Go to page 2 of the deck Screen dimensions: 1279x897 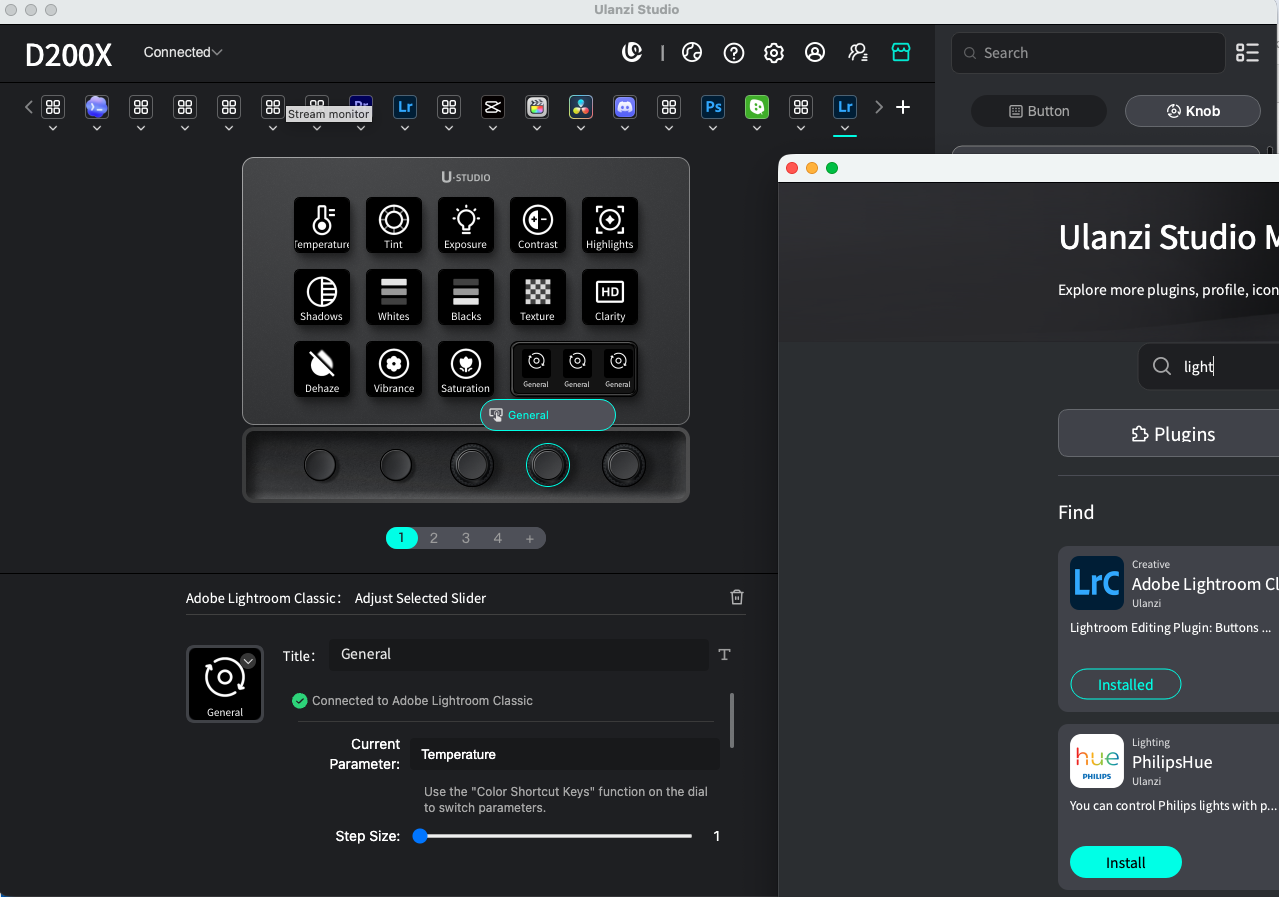[x=434, y=538]
